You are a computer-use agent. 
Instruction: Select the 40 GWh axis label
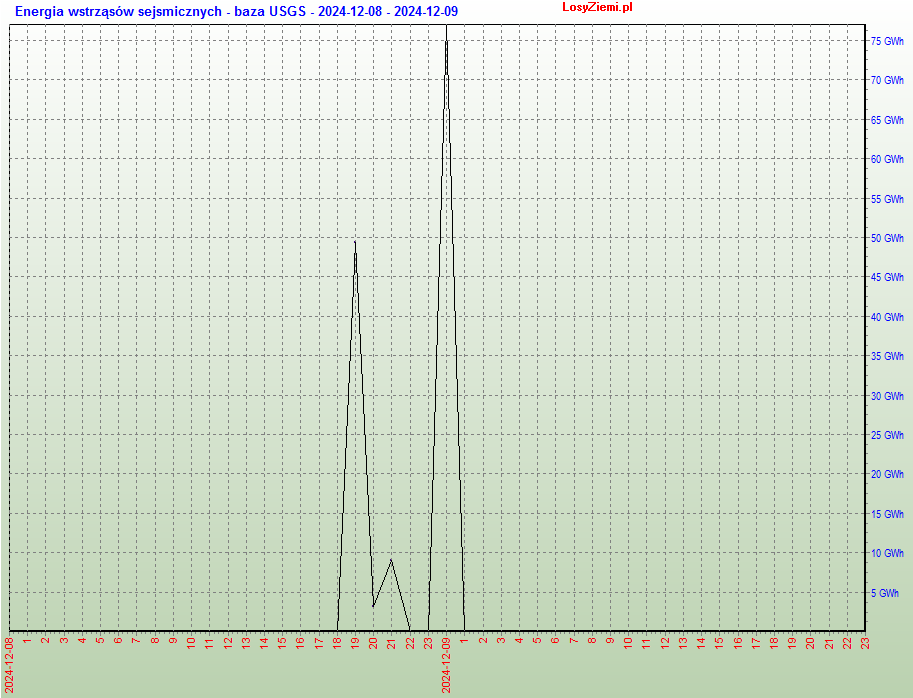point(886,317)
